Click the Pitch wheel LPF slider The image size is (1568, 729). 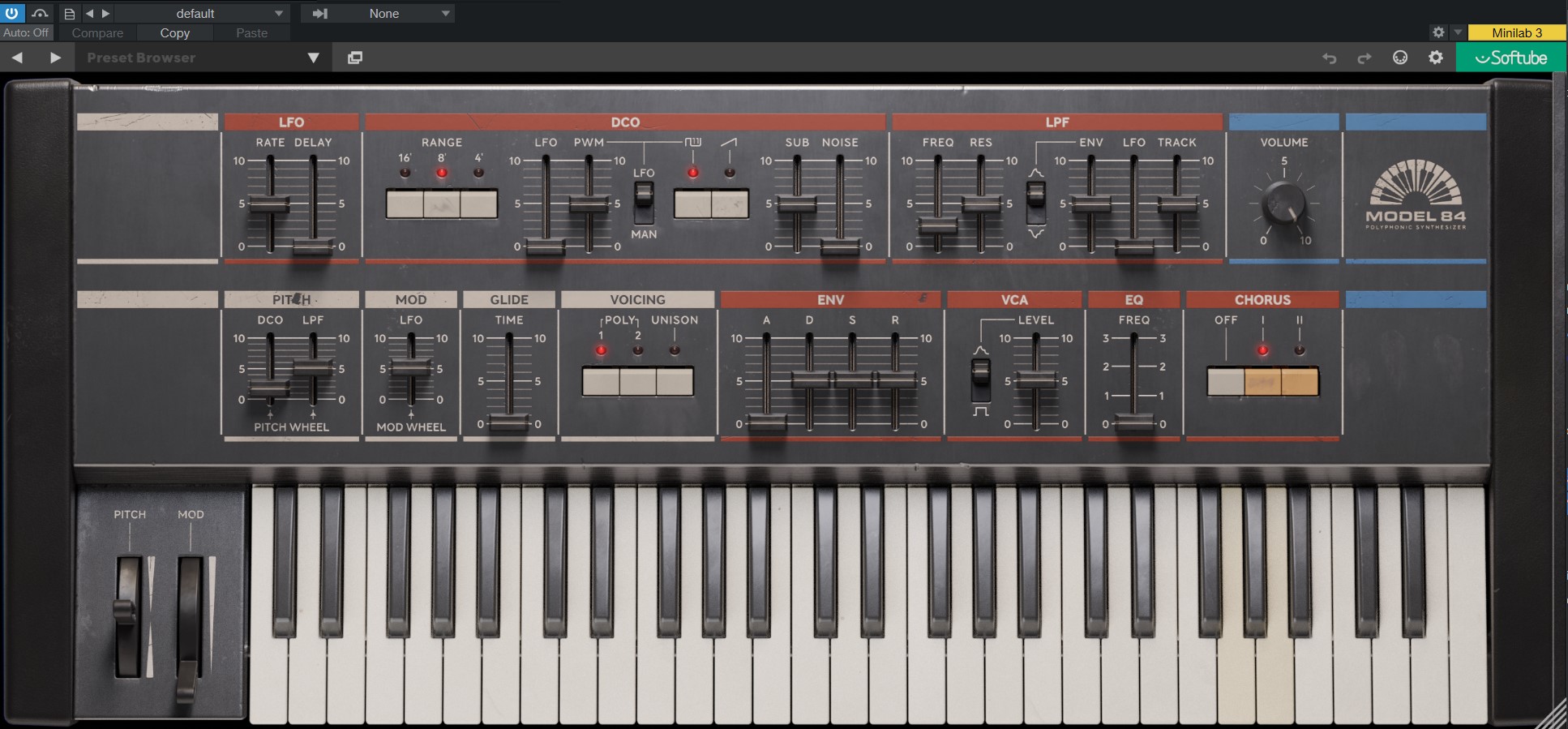point(313,367)
